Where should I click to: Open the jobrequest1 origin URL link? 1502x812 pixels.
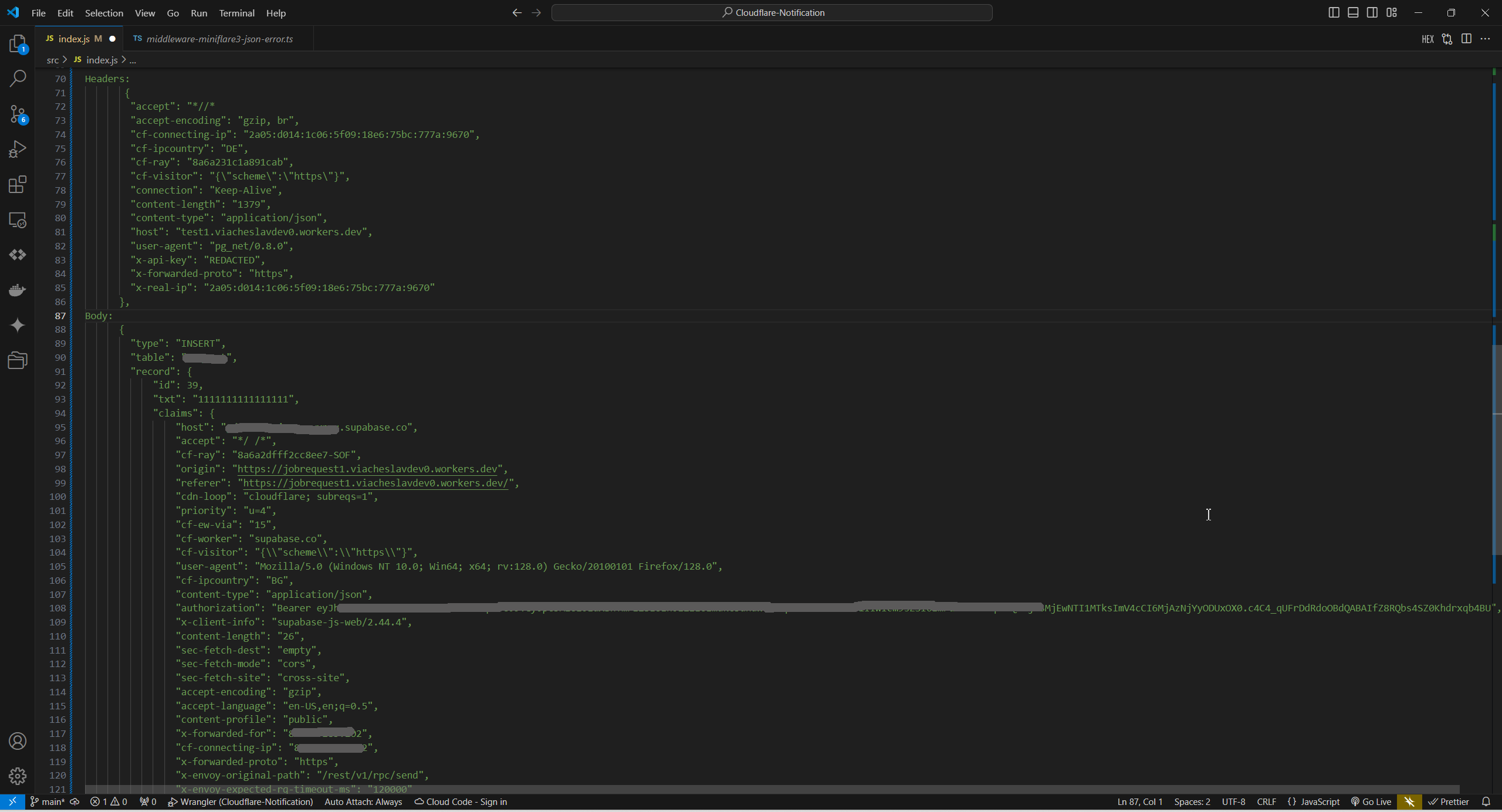click(367, 469)
